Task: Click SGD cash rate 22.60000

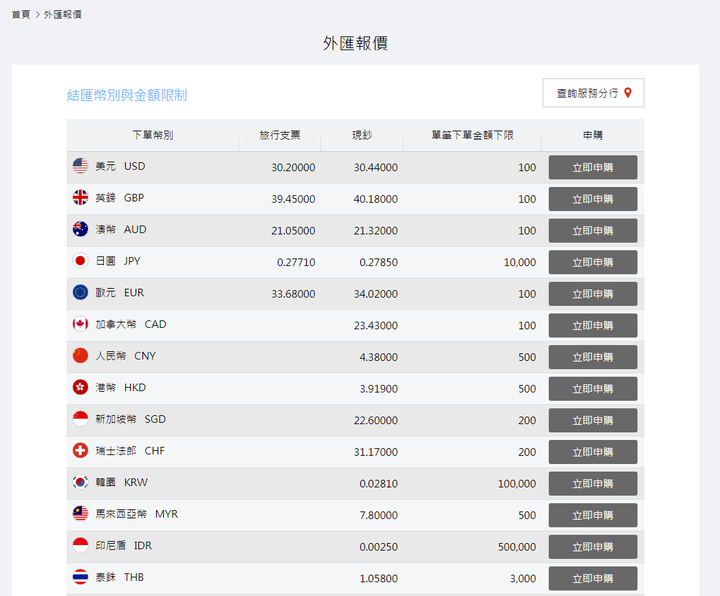Action: [x=376, y=421]
